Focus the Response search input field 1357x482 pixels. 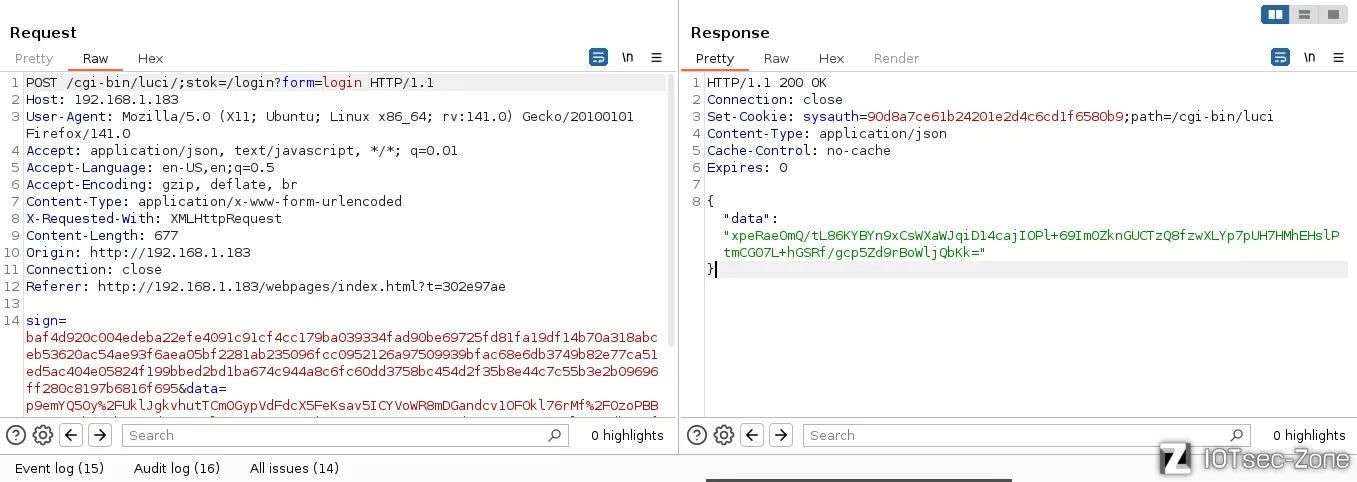(x=1027, y=435)
